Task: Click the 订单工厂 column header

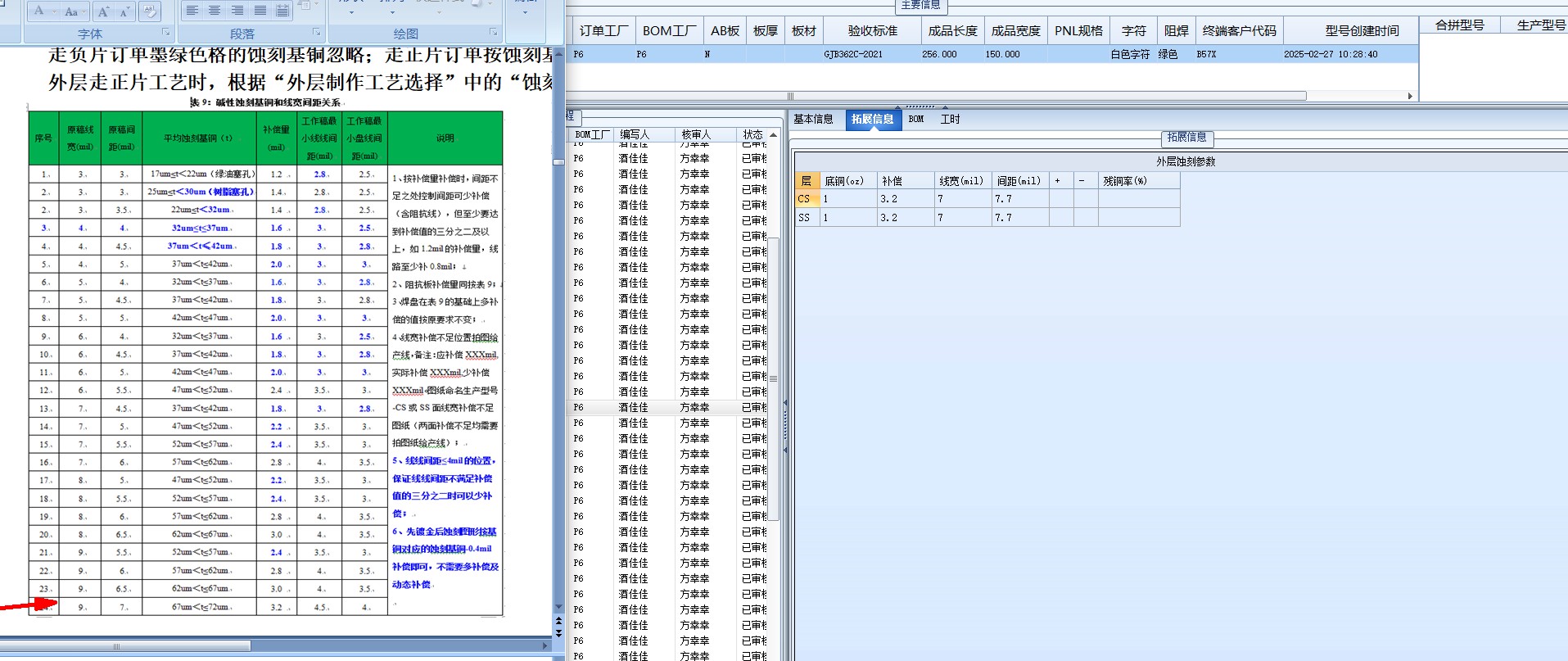Action: [x=604, y=31]
